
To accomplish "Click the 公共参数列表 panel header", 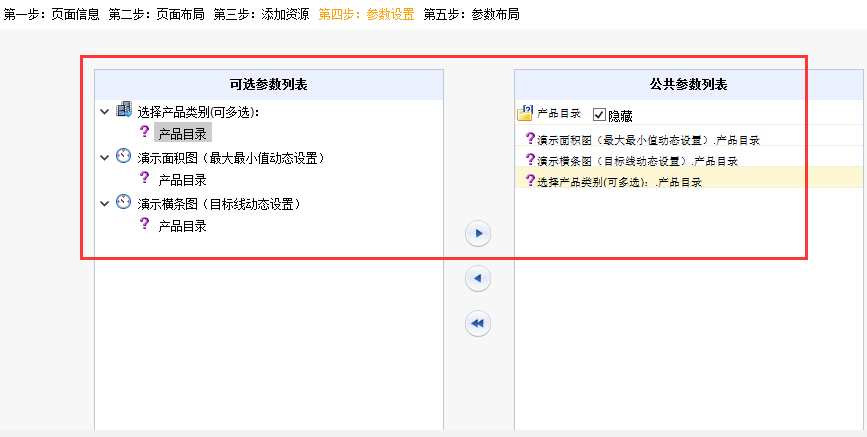I will (x=689, y=85).
